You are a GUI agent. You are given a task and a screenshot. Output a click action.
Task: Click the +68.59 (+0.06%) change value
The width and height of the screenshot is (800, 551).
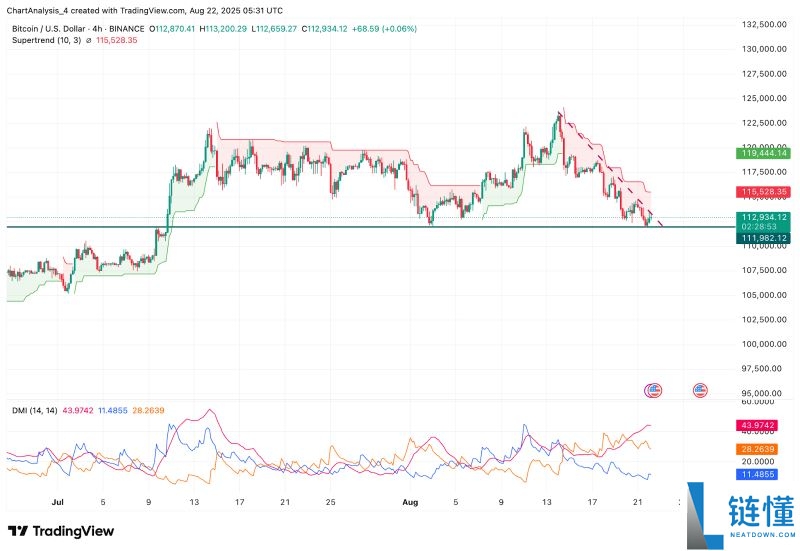(385, 29)
